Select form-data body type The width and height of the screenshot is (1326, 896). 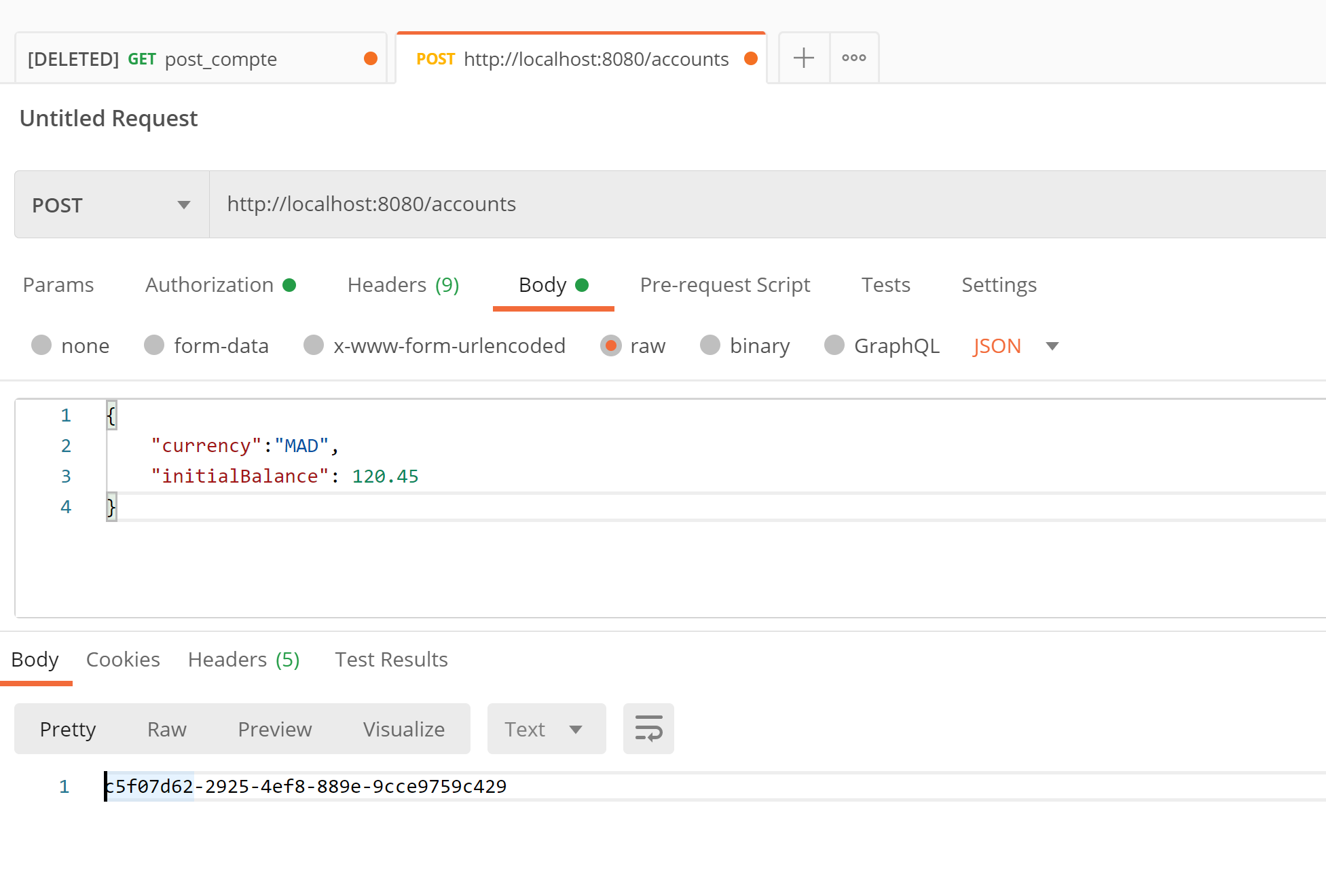click(154, 346)
